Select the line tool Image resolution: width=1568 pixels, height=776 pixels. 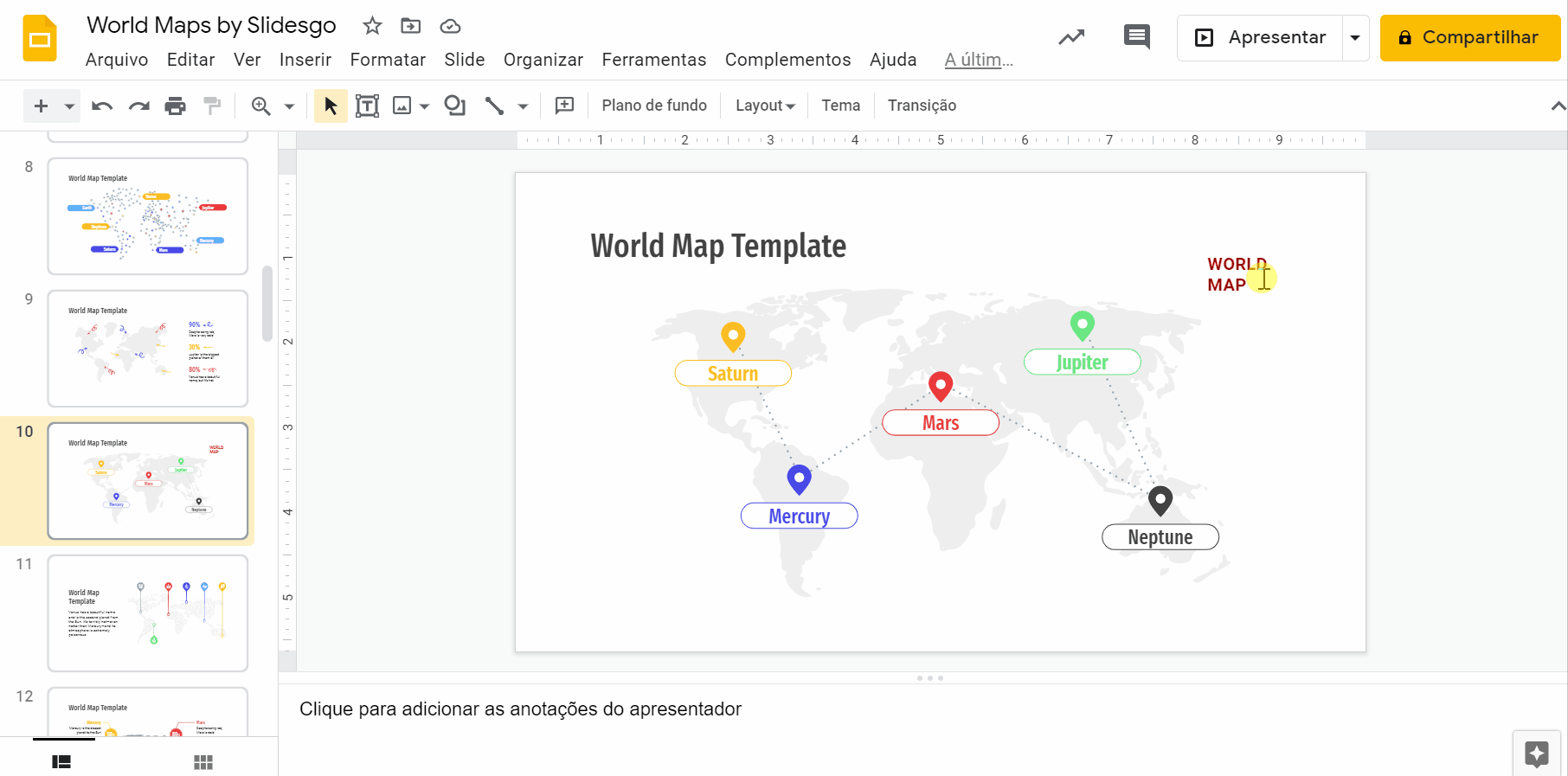[x=494, y=106]
